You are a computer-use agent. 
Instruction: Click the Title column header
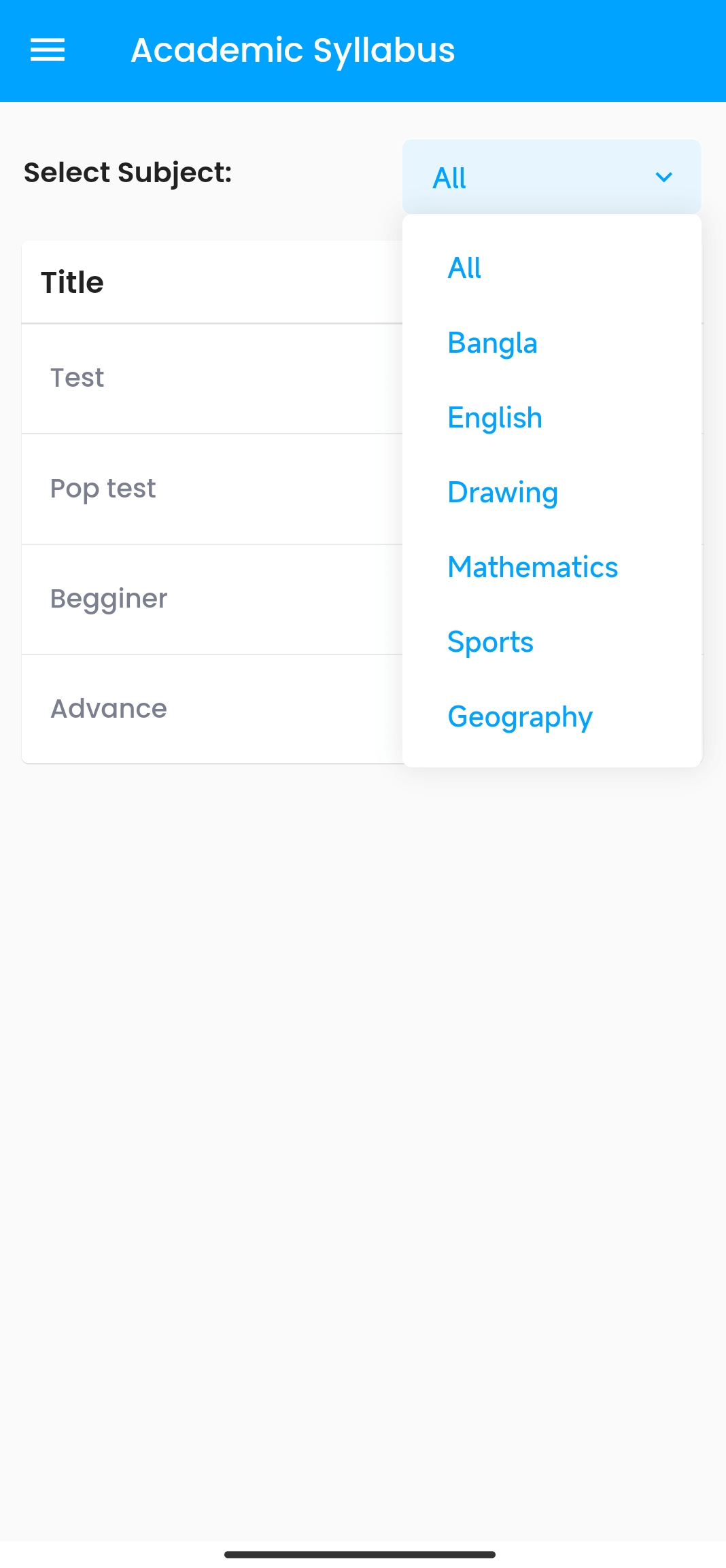click(73, 282)
